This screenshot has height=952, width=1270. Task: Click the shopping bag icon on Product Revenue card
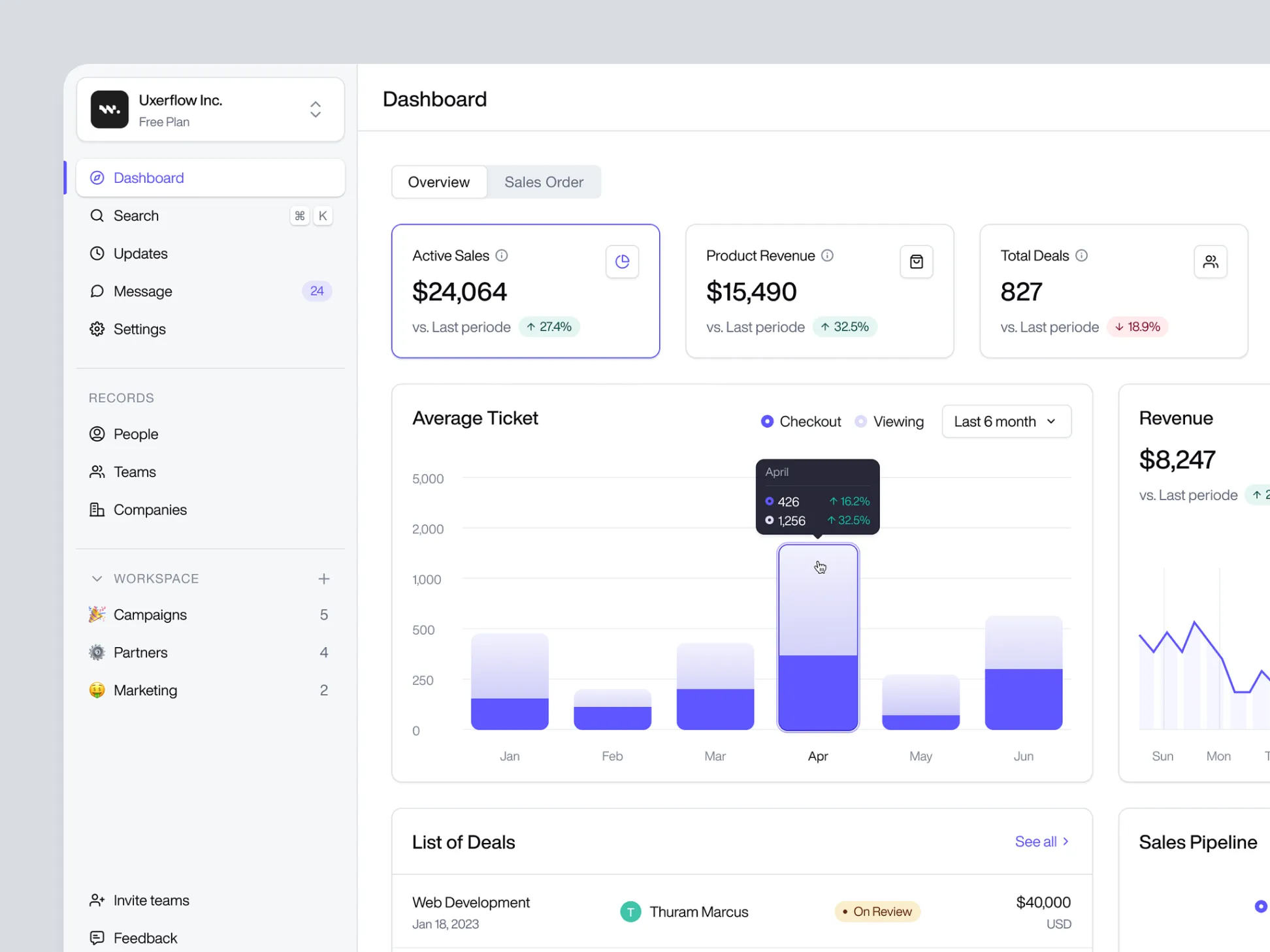pos(916,261)
